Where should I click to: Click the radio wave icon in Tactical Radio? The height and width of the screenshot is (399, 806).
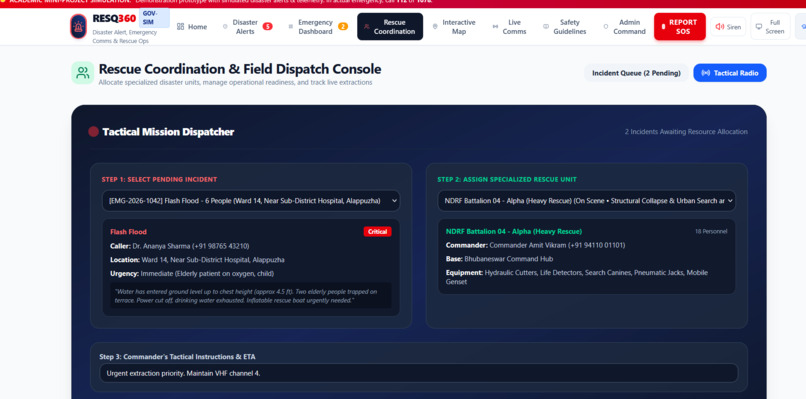[x=706, y=73]
